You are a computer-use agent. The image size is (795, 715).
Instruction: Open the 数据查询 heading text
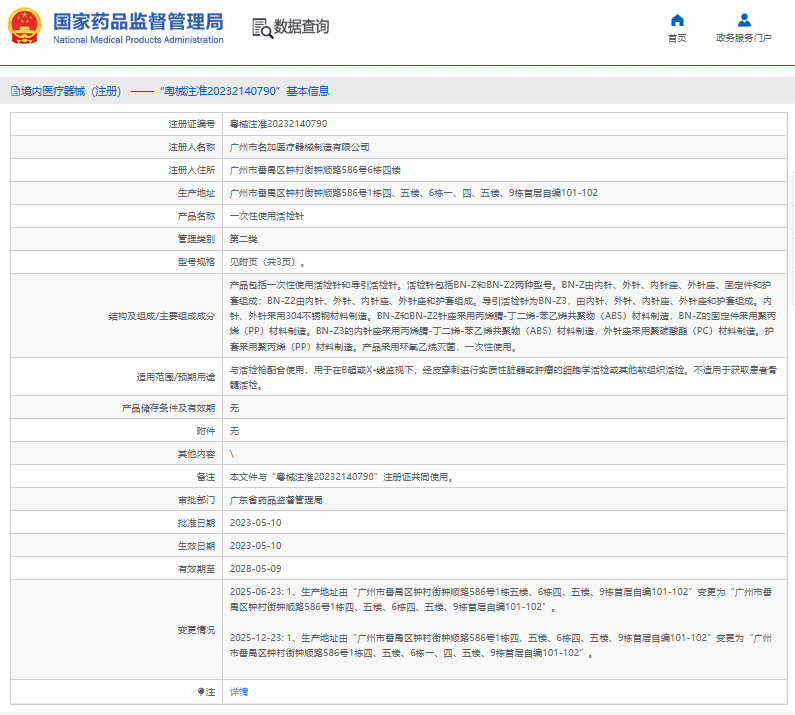click(301, 27)
